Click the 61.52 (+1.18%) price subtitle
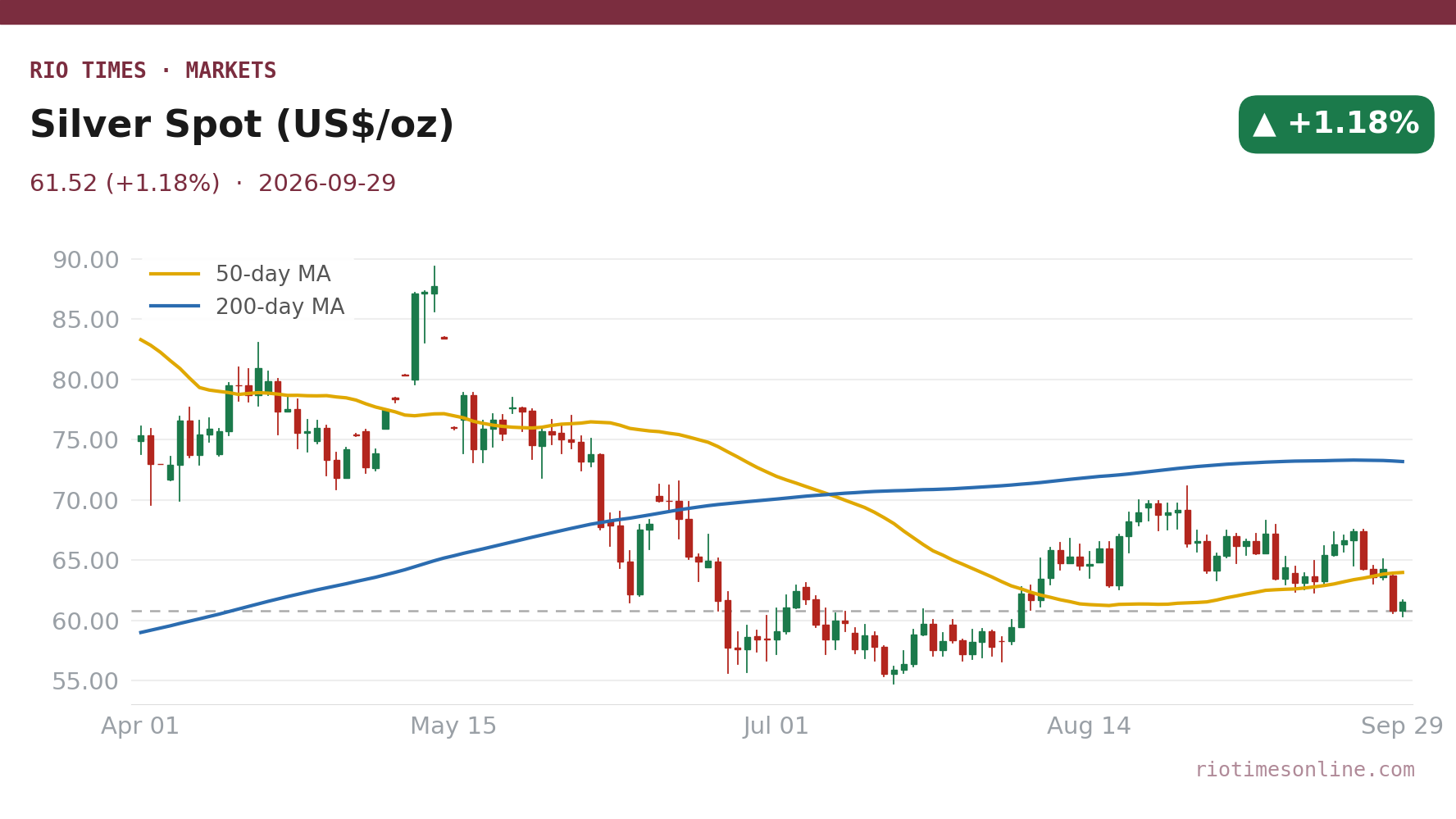1456x819 pixels. pyautogui.click(x=125, y=184)
